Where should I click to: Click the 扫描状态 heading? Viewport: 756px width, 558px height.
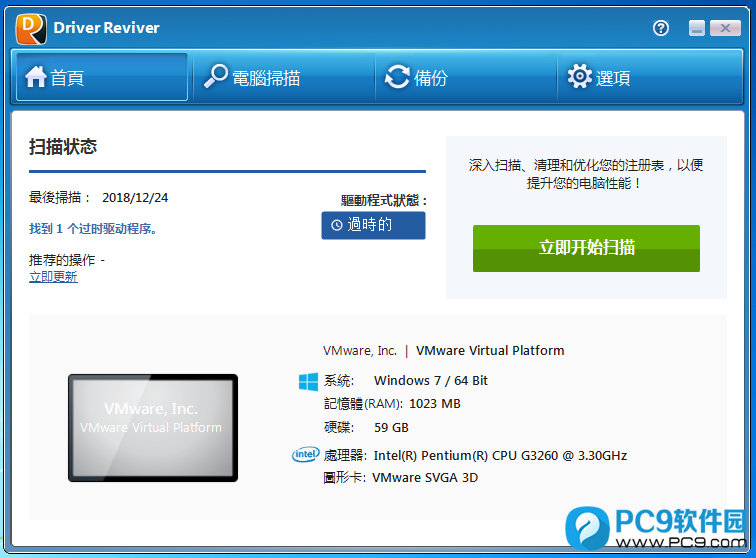(63, 147)
